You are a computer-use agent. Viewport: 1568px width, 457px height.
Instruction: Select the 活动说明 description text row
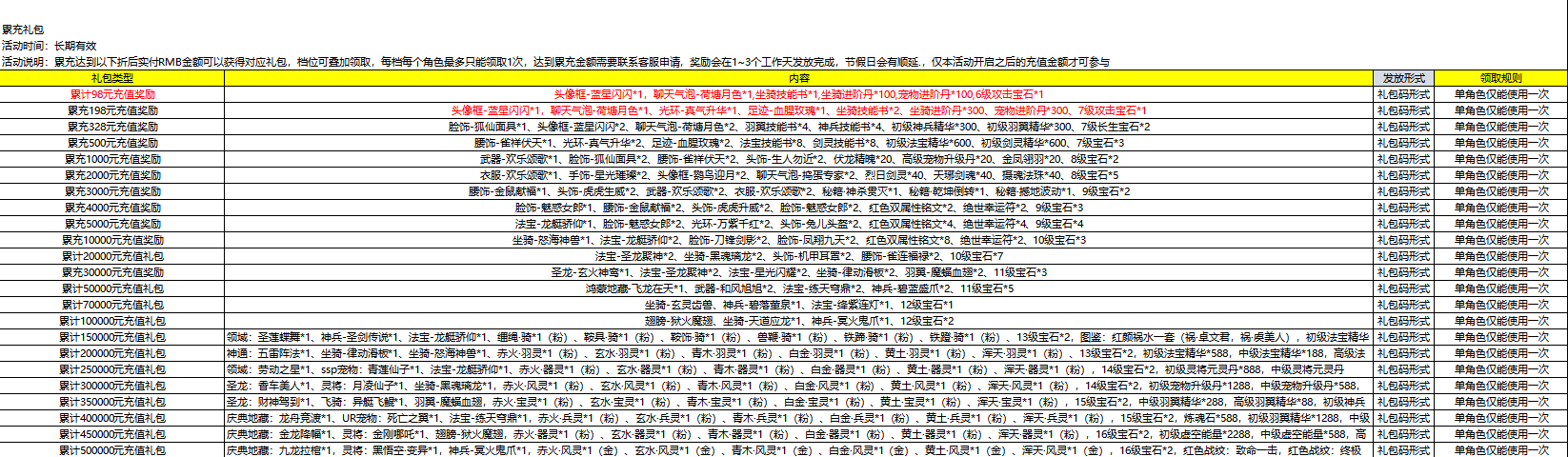coord(554,62)
